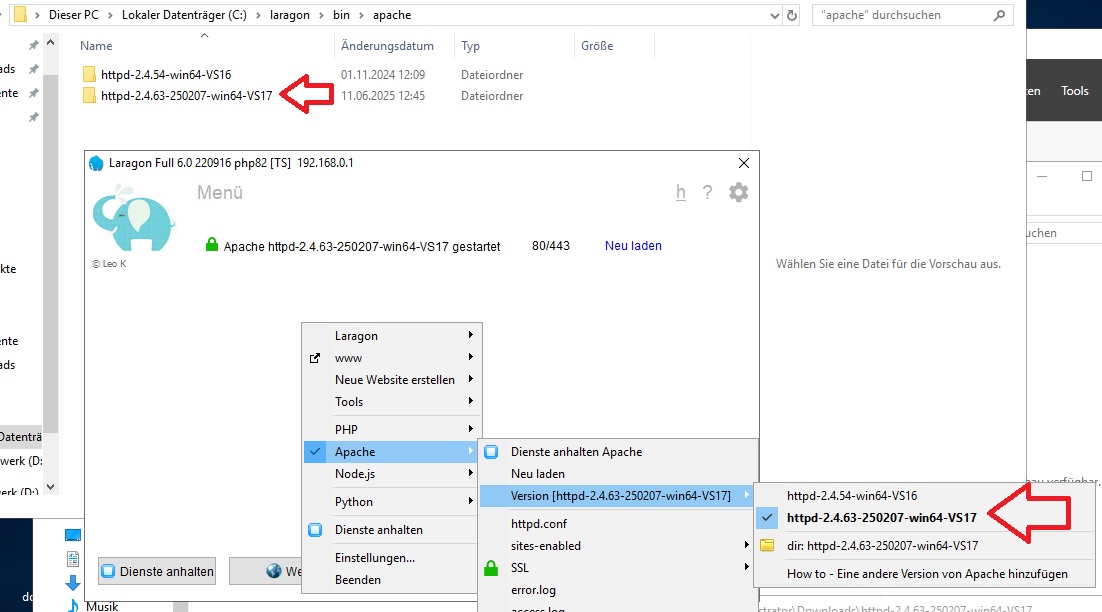1102x612 pixels.
Task: Click How to add another Apache version
Action: tap(927, 574)
